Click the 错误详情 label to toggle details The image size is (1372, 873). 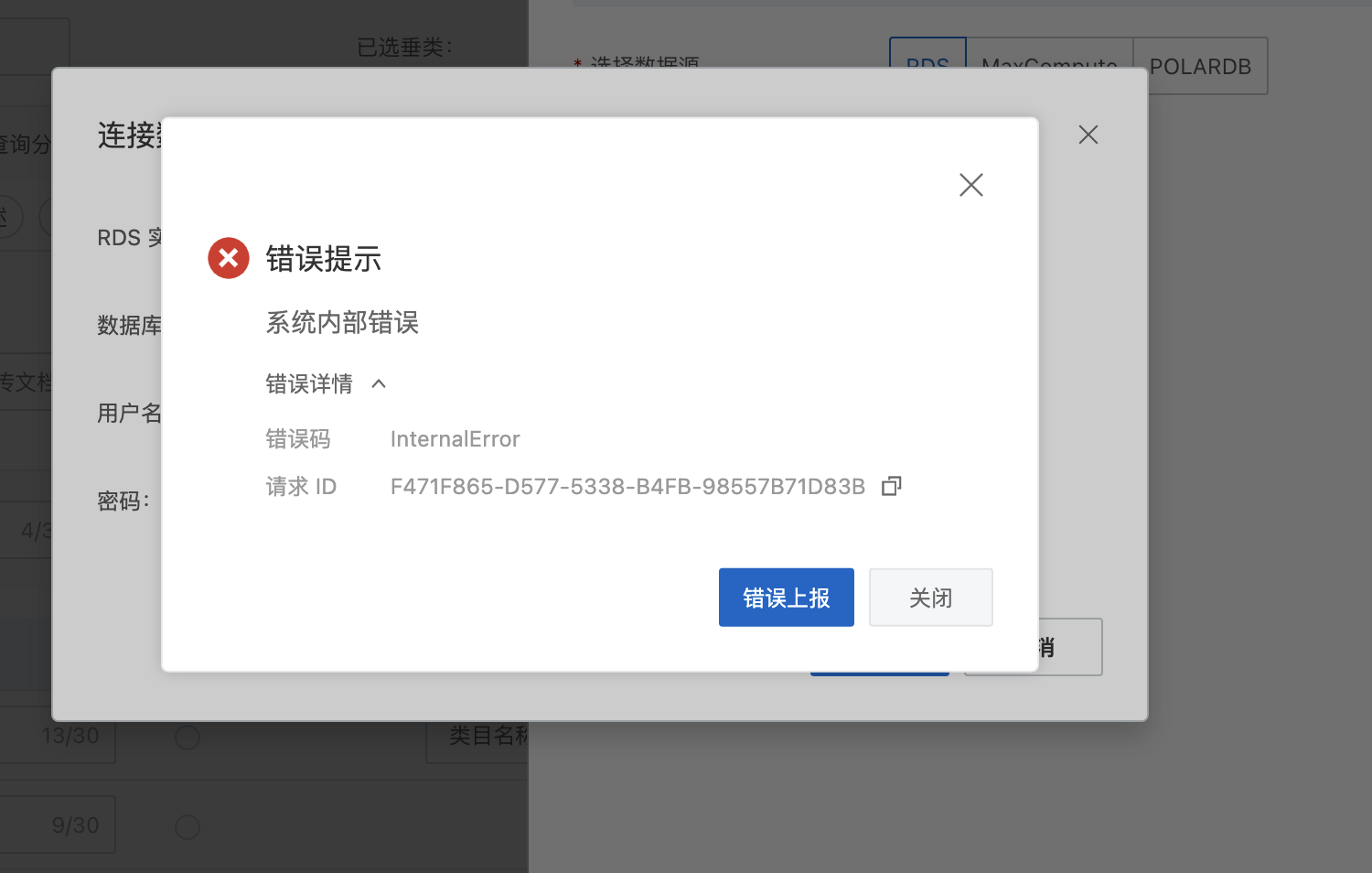(309, 384)
